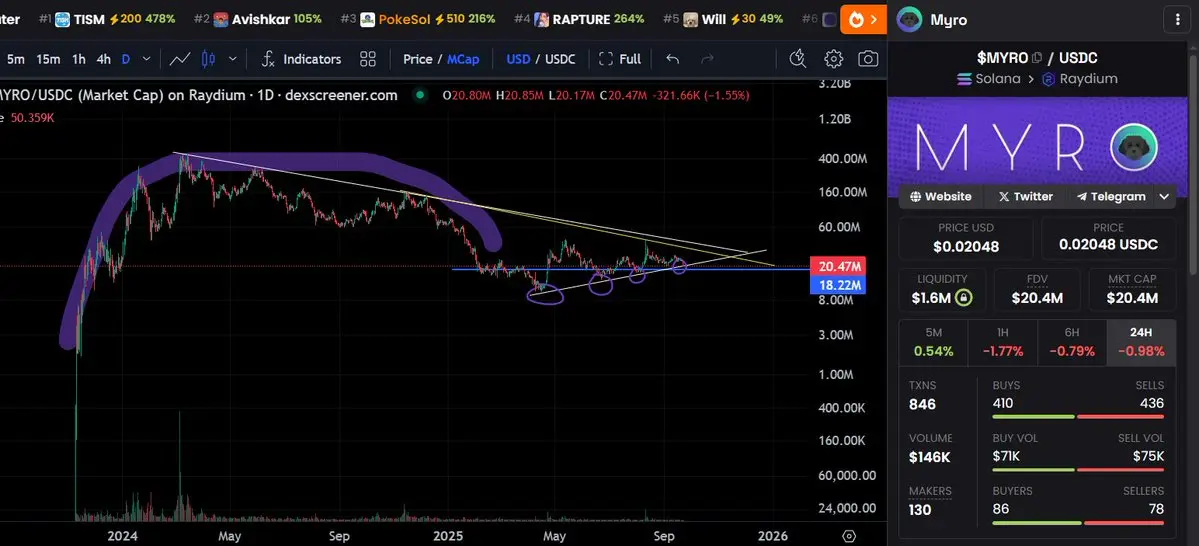Click the MKT CAP $20.4M value

click(1132, 298)
